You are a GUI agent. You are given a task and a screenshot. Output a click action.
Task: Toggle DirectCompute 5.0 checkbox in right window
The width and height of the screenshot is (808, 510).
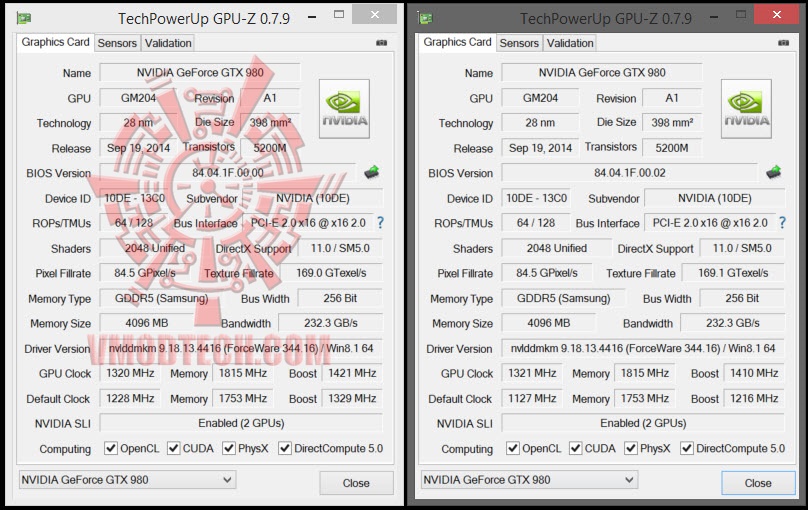[x=686, y=448]
